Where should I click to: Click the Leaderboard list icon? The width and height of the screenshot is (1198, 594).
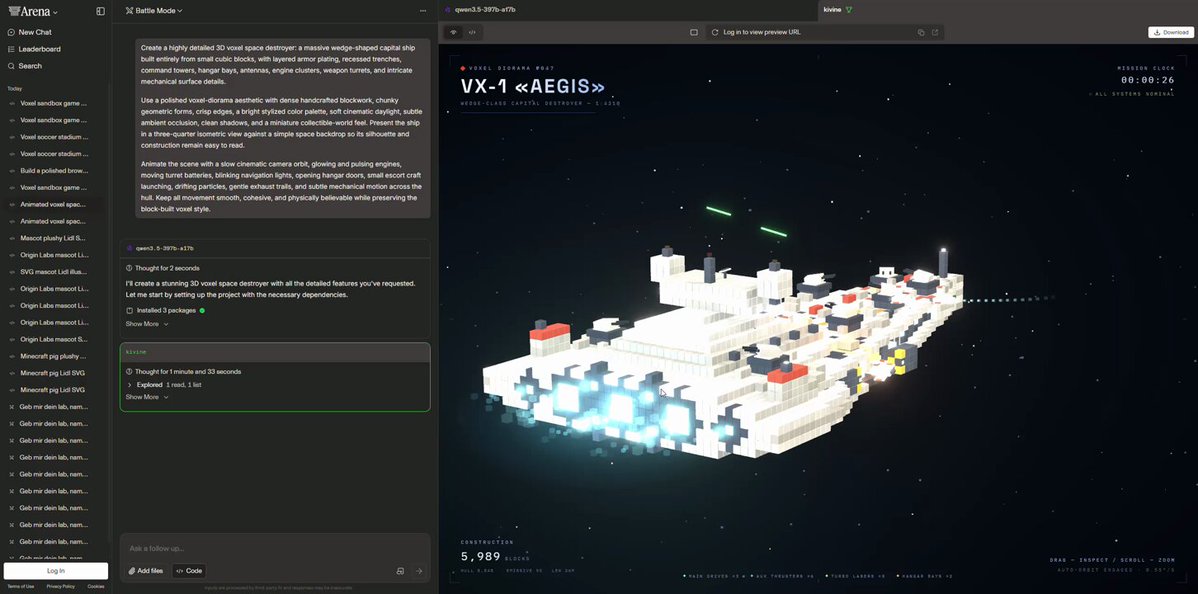pos(11,49)
